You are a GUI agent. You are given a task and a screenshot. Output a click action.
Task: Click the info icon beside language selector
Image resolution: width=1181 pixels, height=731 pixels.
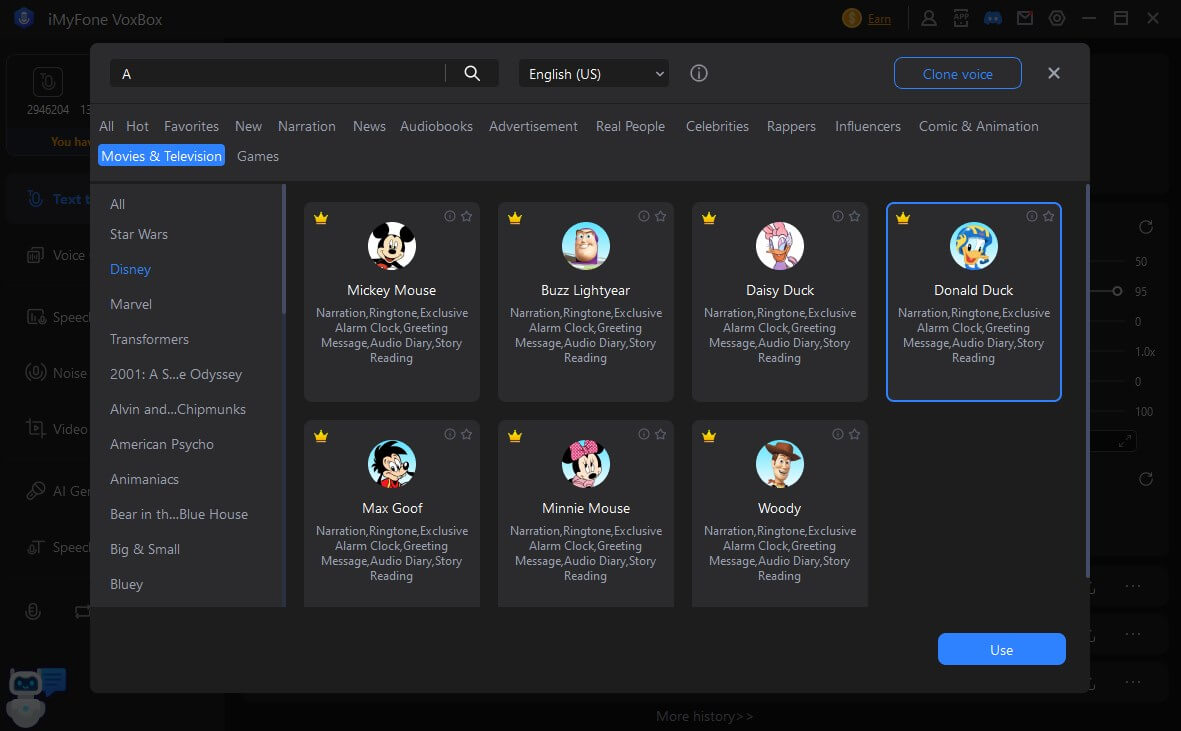coord(699,73)
